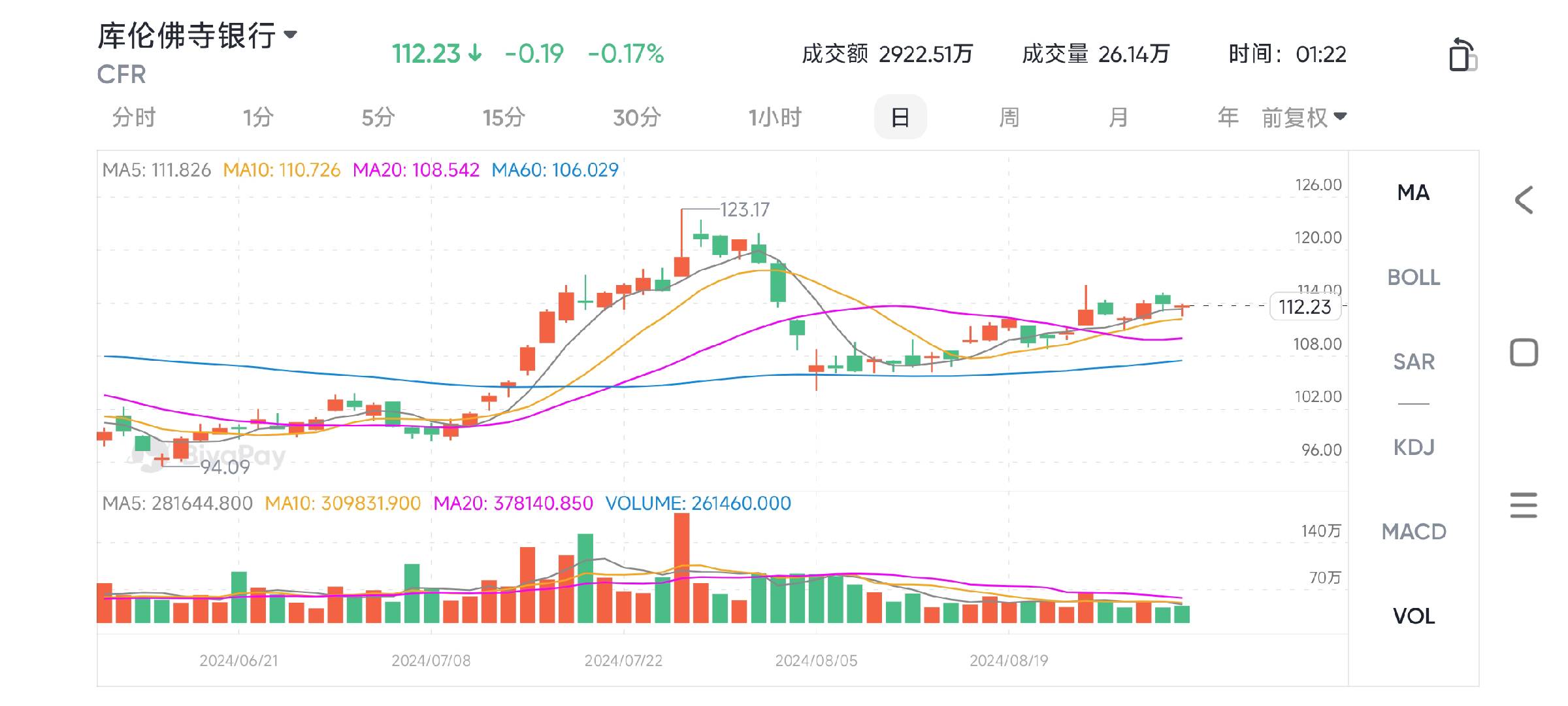Expand the 库伦佛寺银行 stock selector dropdown
This screenshot has width=1568, height=706.
(x=291, y=34)
